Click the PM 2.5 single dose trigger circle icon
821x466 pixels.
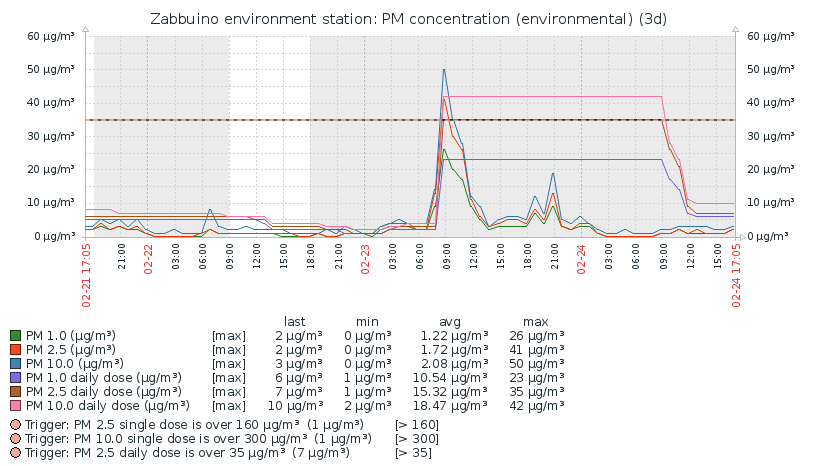pos(15,425)
